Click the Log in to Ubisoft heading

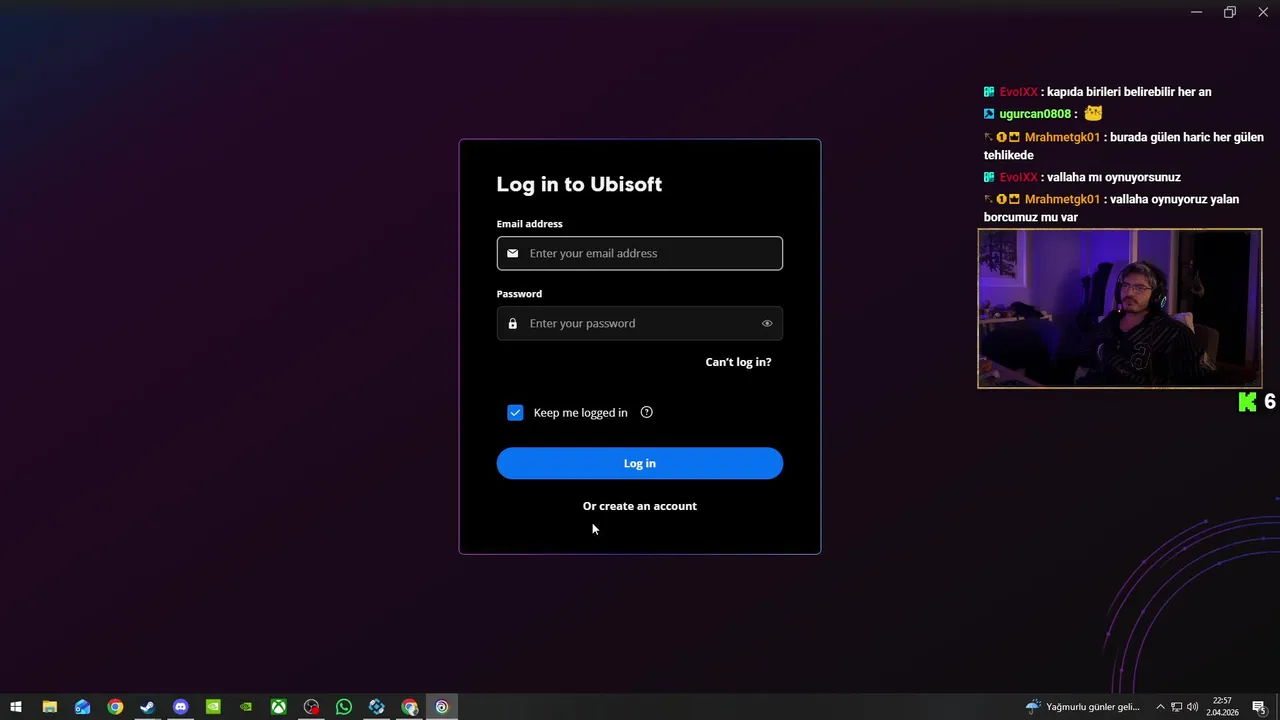[579, 184]
